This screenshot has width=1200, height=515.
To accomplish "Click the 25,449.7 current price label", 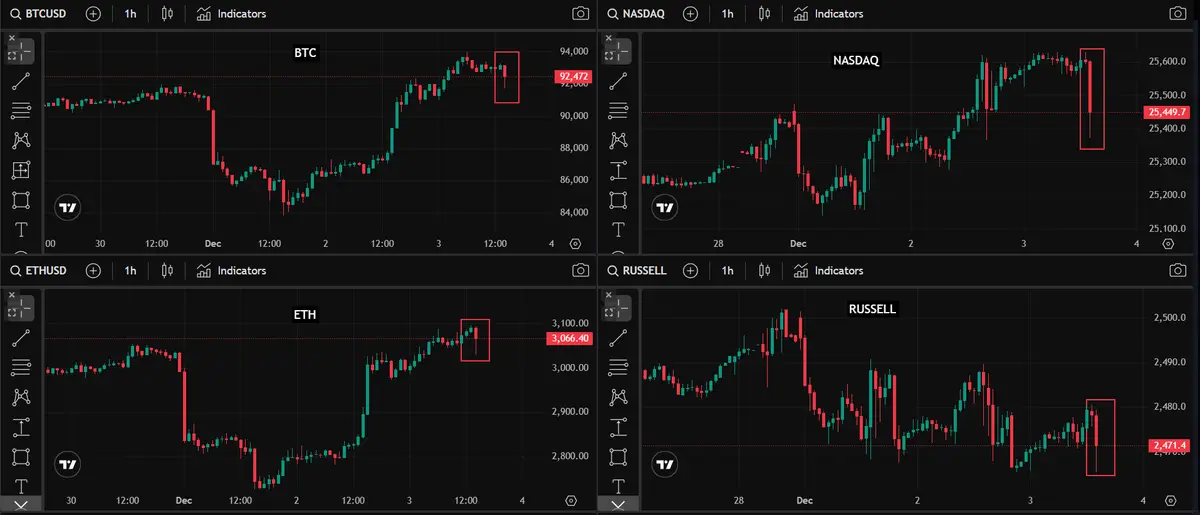I will (x=1169, y=112).
